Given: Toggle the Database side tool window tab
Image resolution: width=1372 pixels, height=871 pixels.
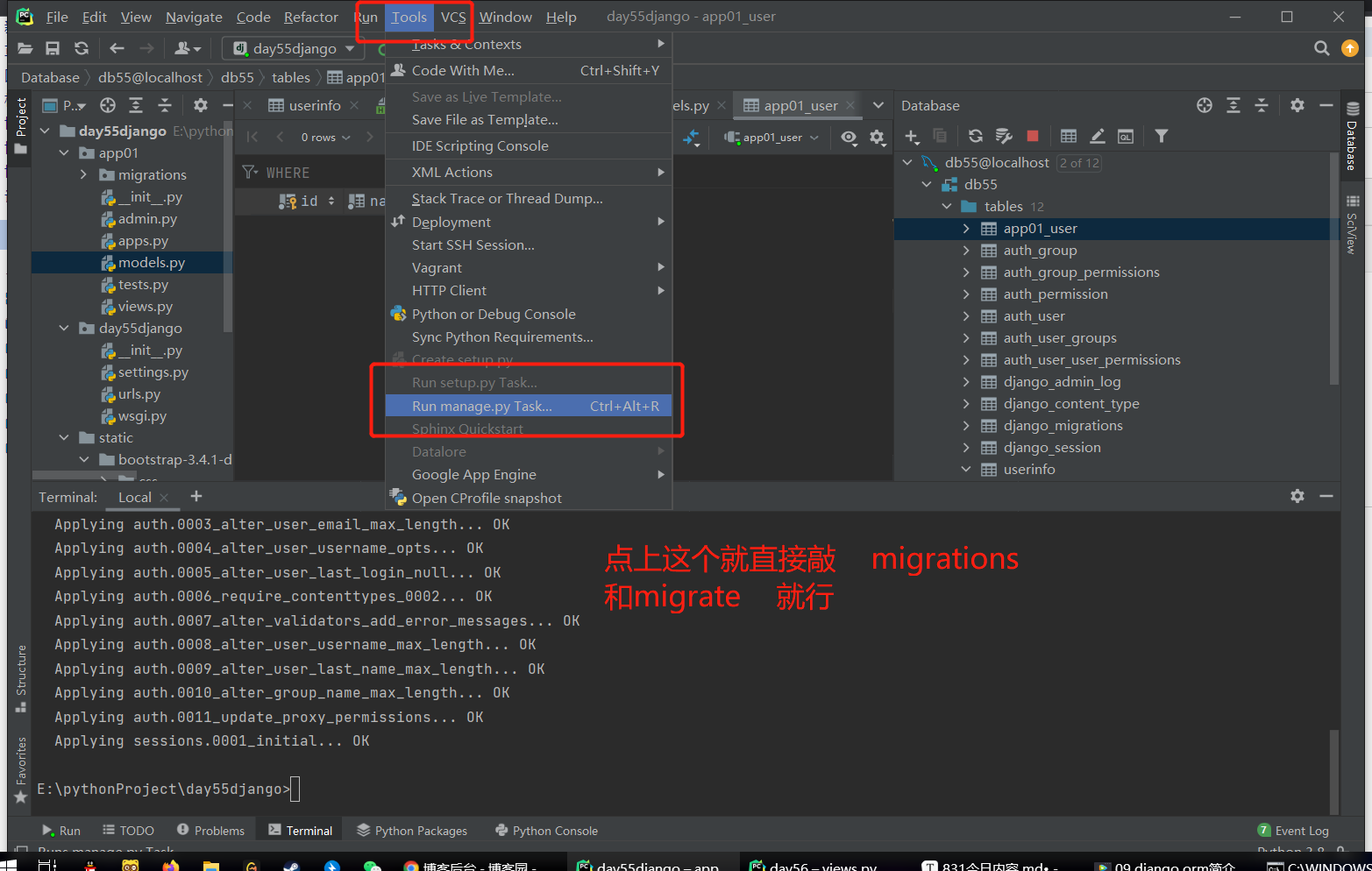Looking at the screenshot, I should click(1352, 137).
